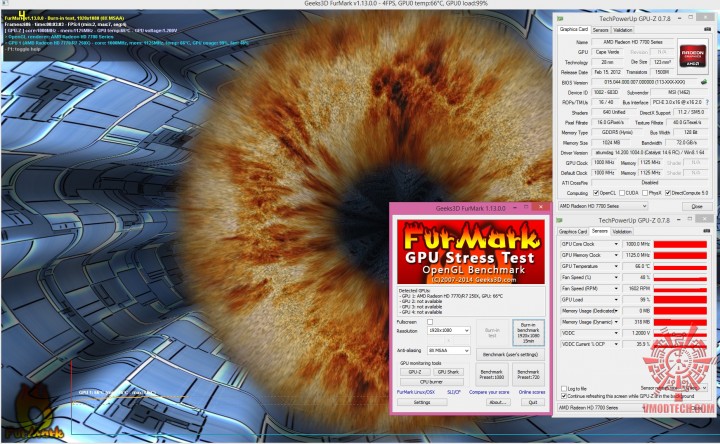Click the question mark icon next to Bus Interface
This screenshot has width=720, height=444.
tap(707, 102)
